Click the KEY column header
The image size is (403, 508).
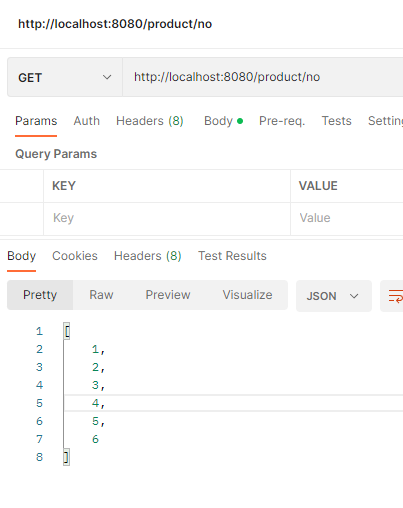click(64, 186)
